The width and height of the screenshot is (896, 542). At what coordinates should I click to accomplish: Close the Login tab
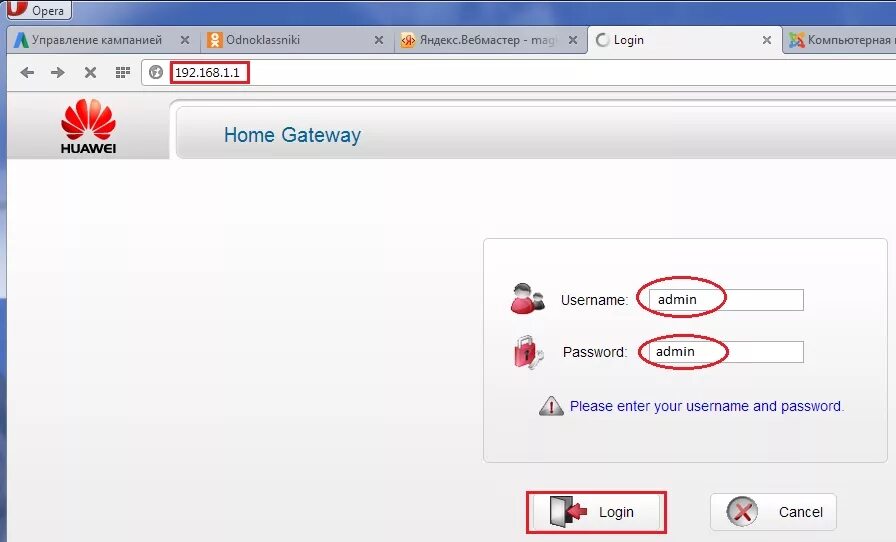[767, 40]
